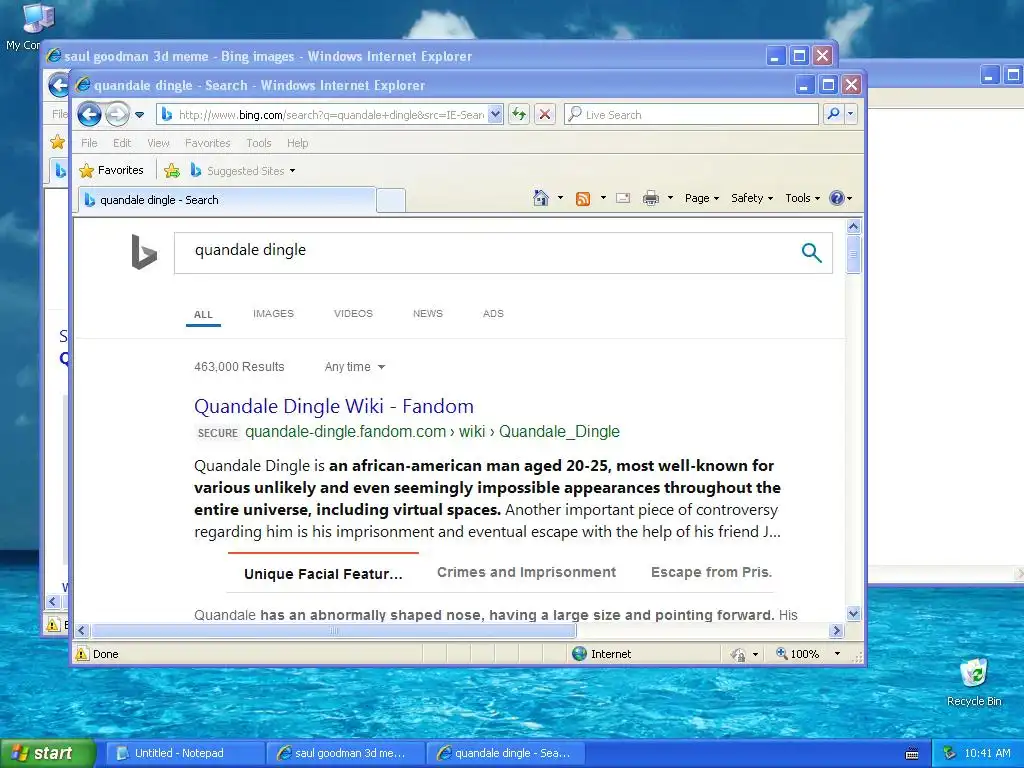Click the 100% zoom level button
The image size is (1024, 768).
798,654
